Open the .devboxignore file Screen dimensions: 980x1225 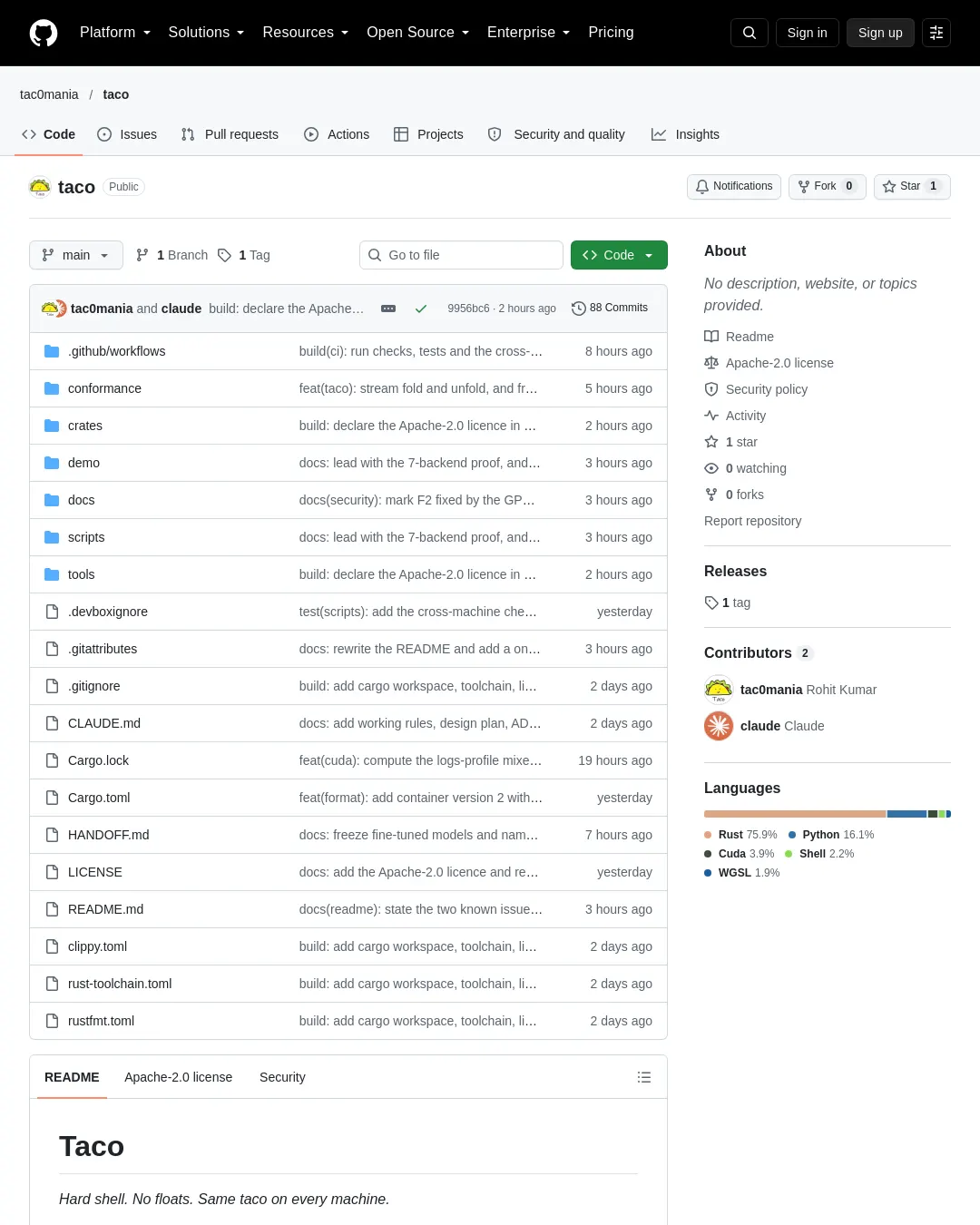click(108, 612)
